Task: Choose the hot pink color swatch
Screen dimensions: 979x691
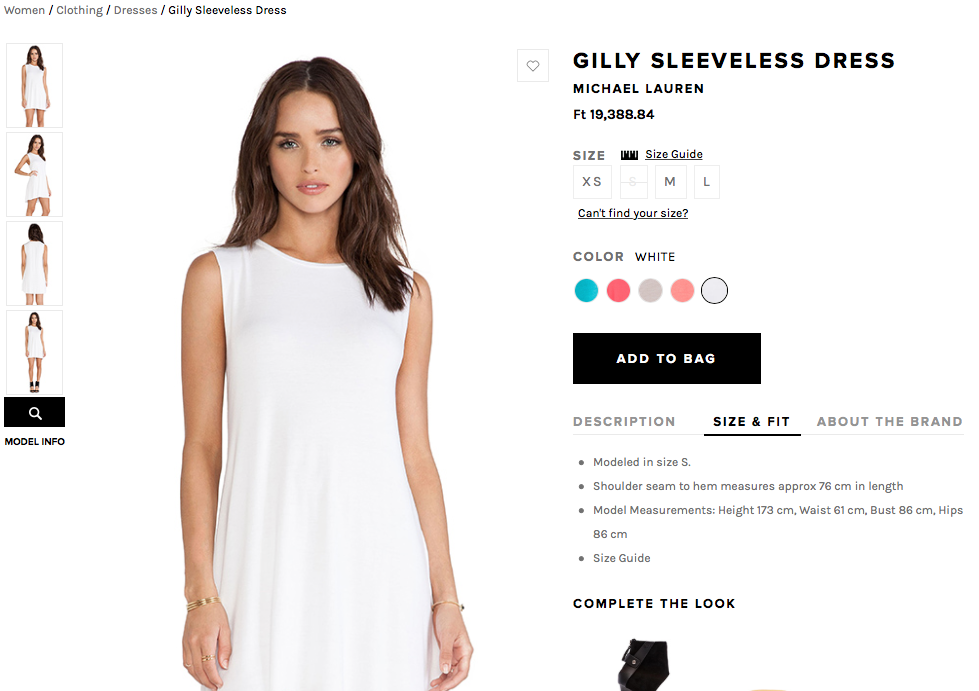Action: click(618, 290)
